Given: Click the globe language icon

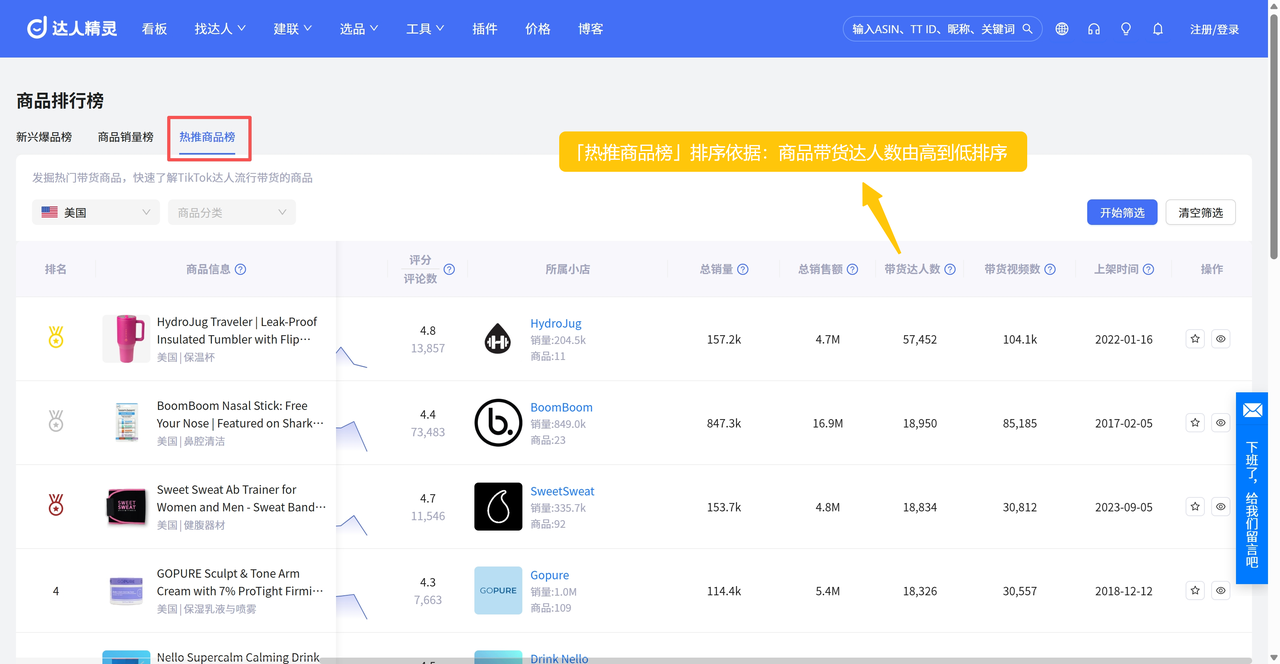Looking at the screenshot, I should [x=1062, y=29].
